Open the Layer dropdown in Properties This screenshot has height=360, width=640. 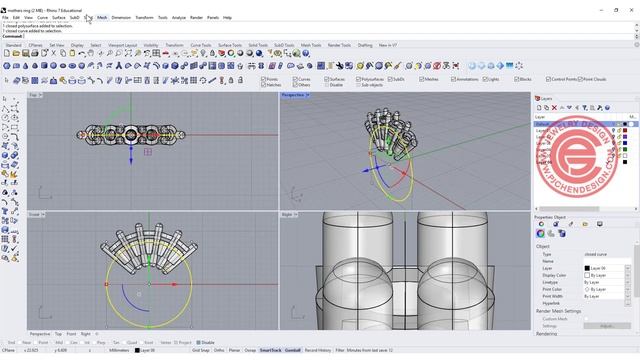(628, 268)
